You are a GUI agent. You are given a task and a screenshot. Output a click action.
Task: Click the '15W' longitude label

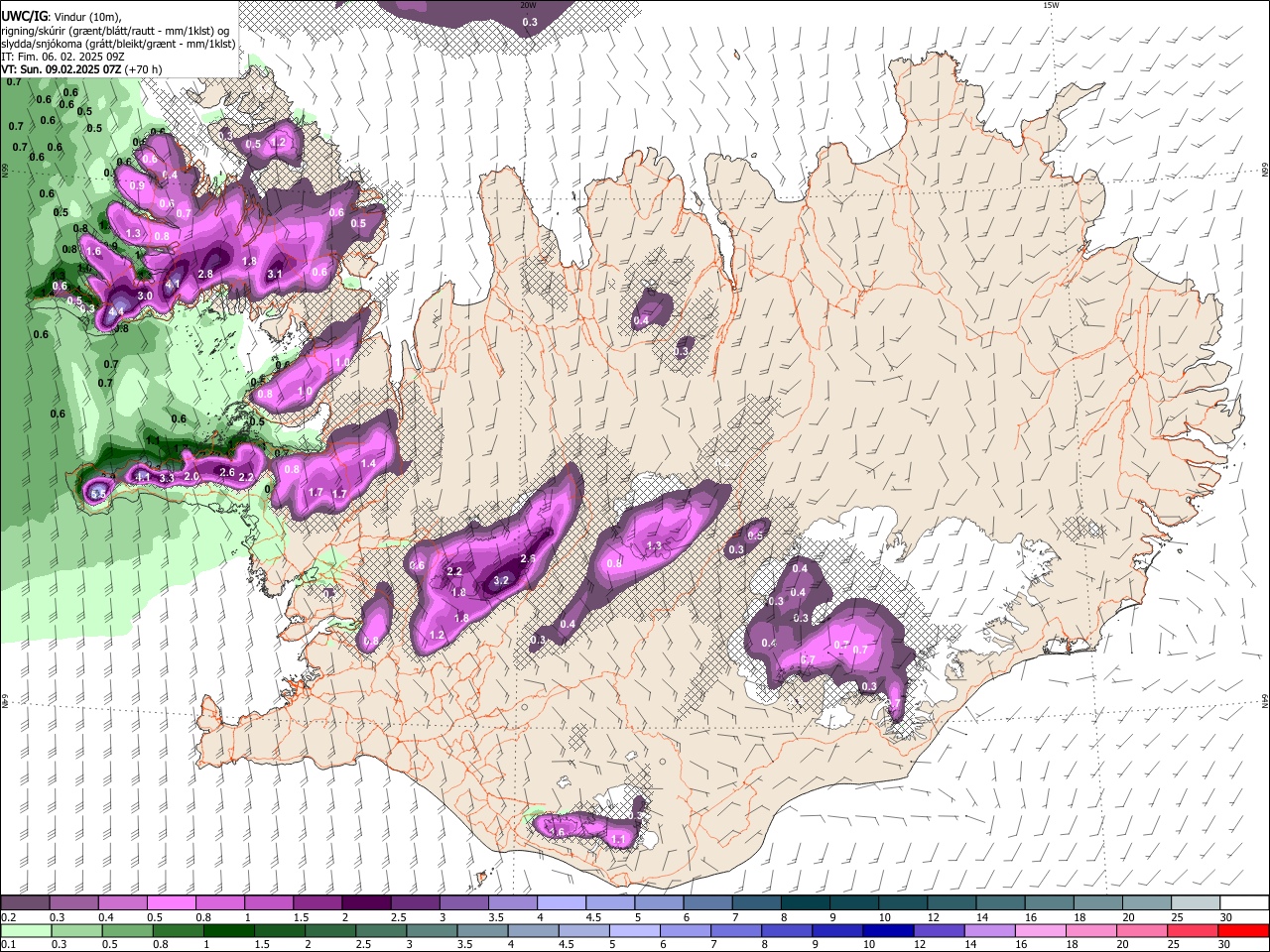tap(1051, 5)
